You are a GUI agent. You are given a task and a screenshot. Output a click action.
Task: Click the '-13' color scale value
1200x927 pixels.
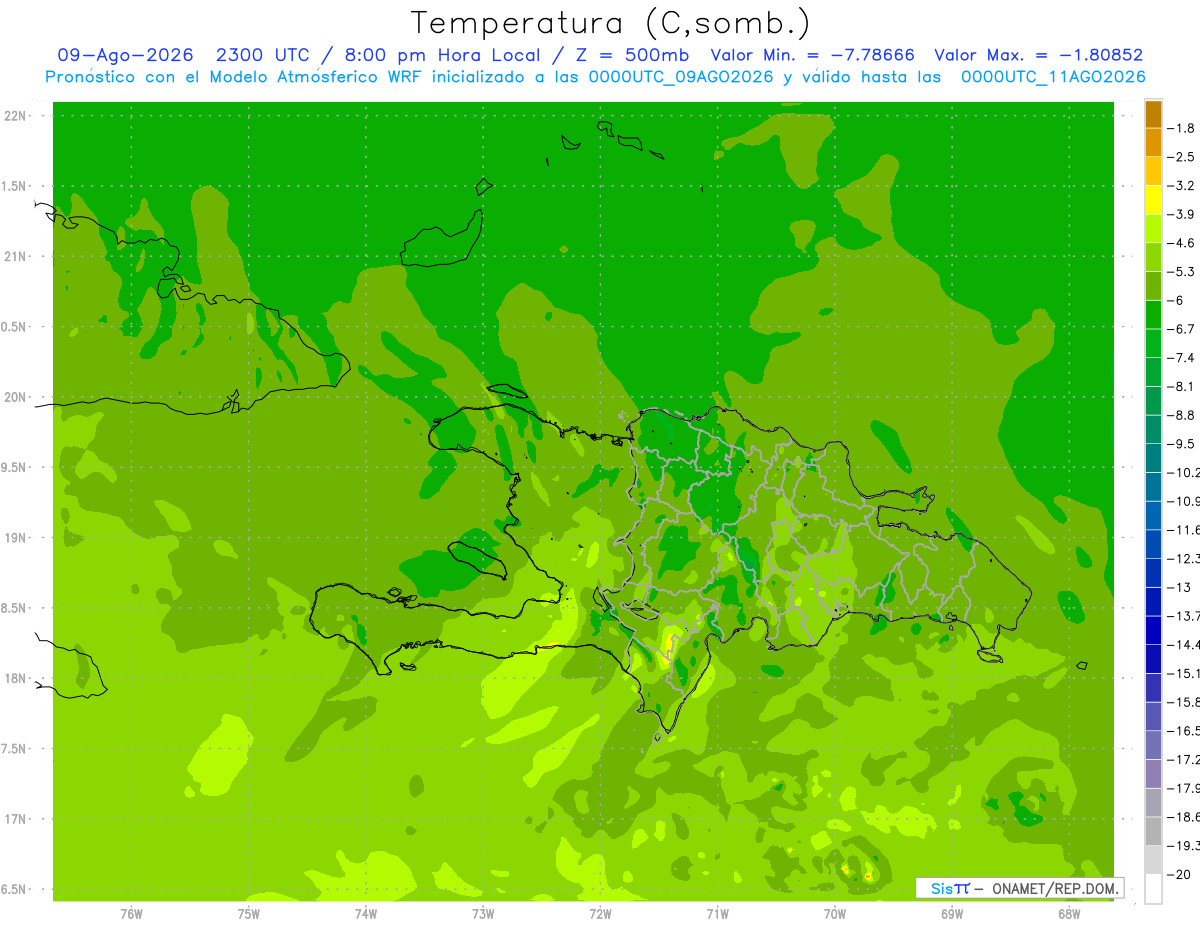tap(1178, 587)
